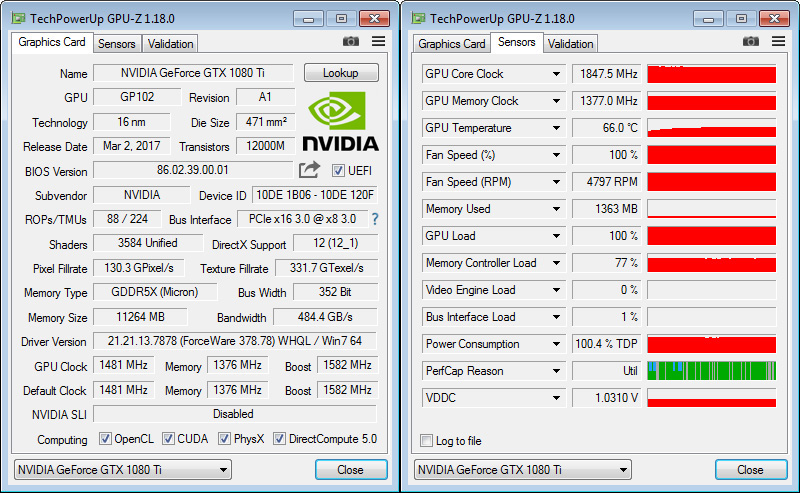Click the Bus Interface question mark icon
800x493 pixels.
point(375,219)
